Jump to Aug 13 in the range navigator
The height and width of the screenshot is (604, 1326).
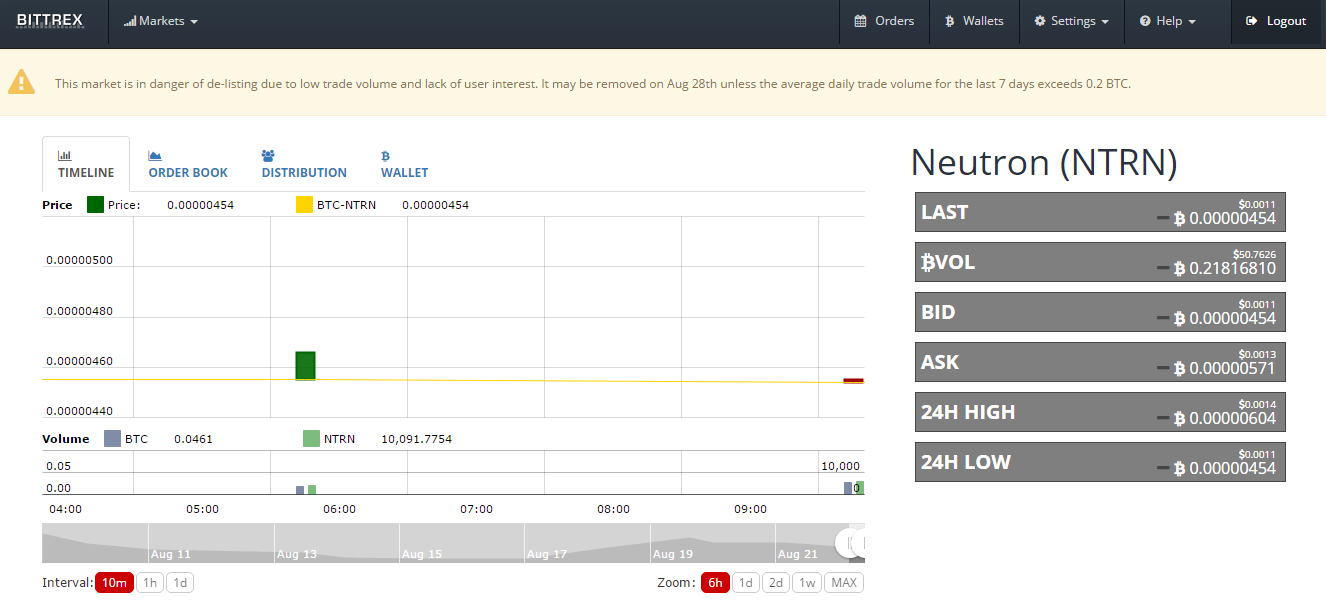click(296, 554)
